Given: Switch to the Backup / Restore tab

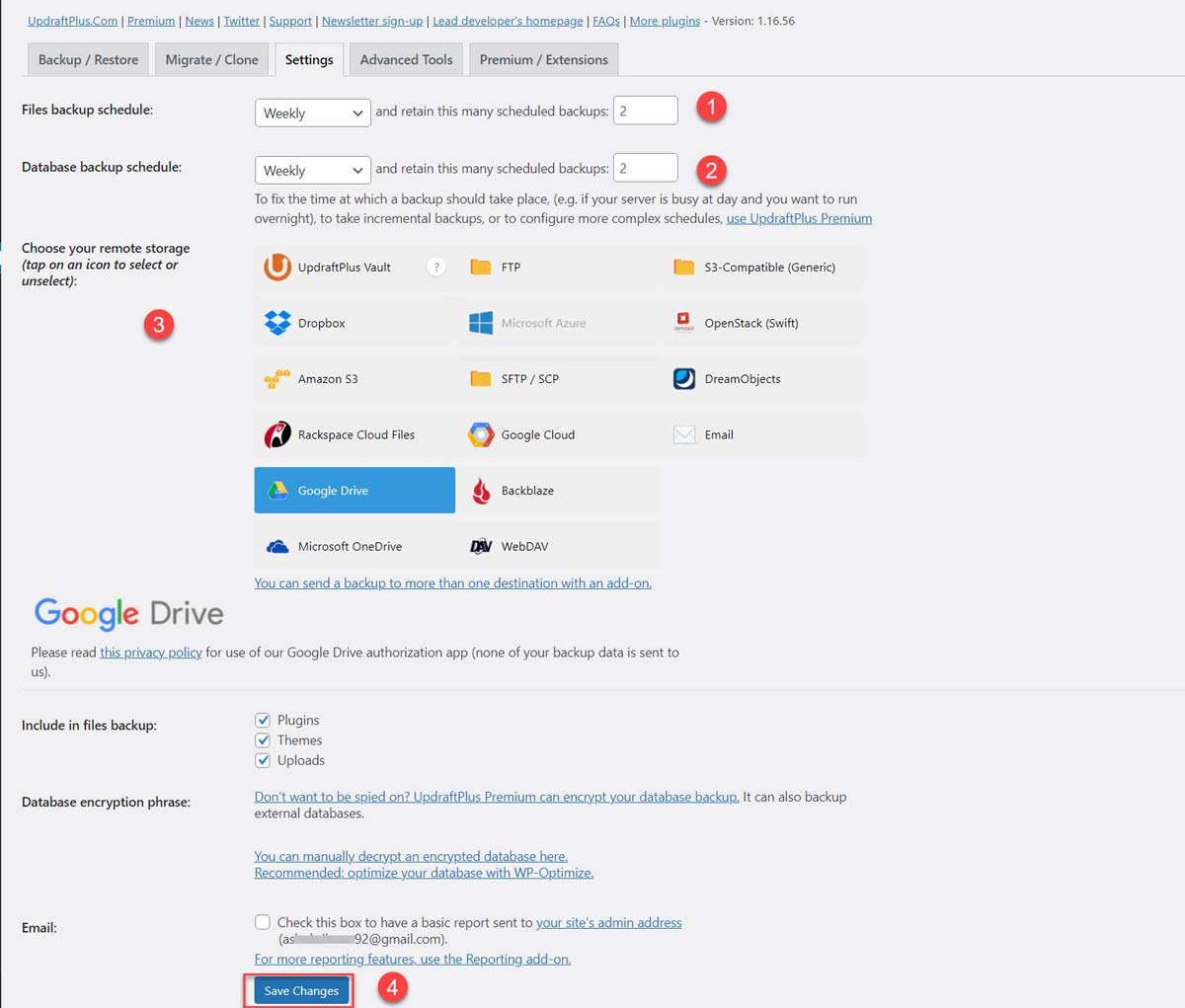Looking at the screenshot, I should [x=88, y=59].
